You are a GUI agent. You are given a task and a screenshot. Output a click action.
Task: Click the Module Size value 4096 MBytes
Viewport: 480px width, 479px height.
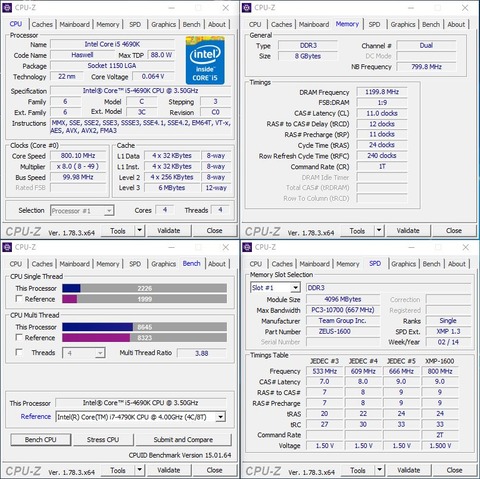(343, 299)
